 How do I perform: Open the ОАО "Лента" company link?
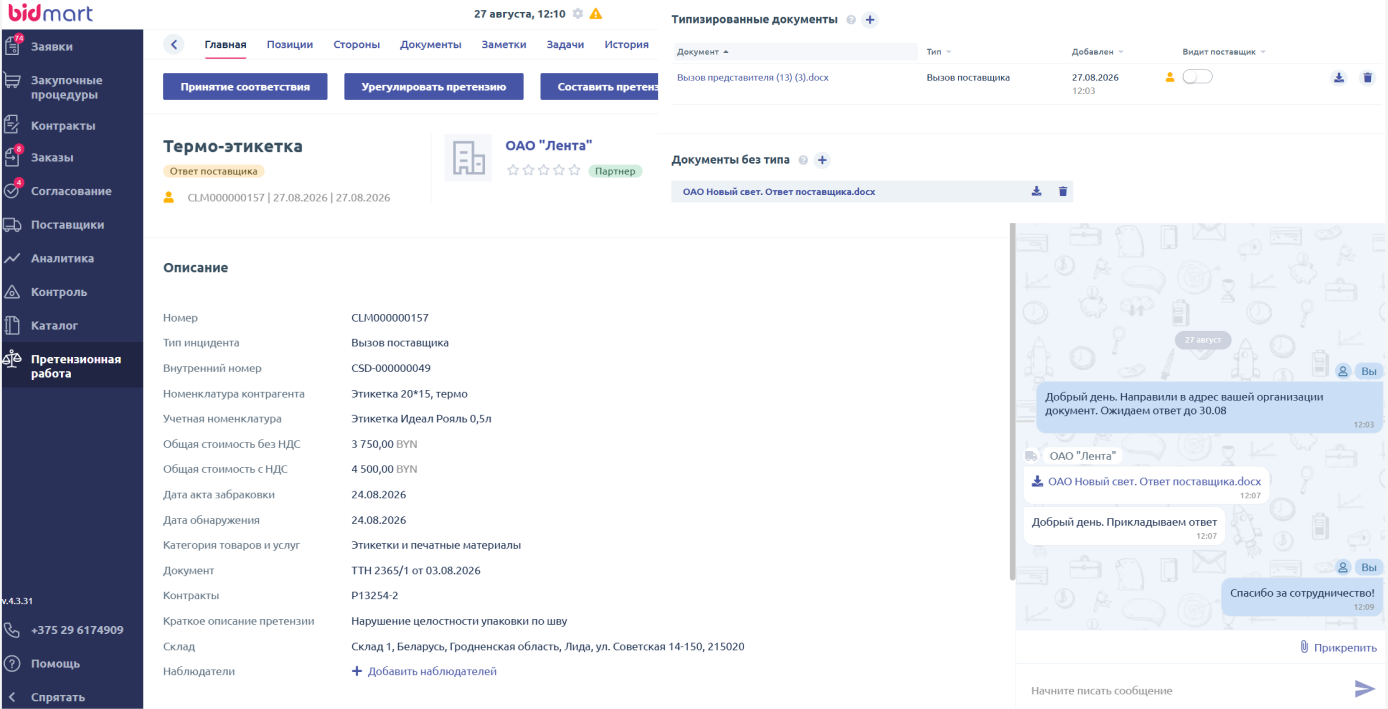[x=549, y=146]
